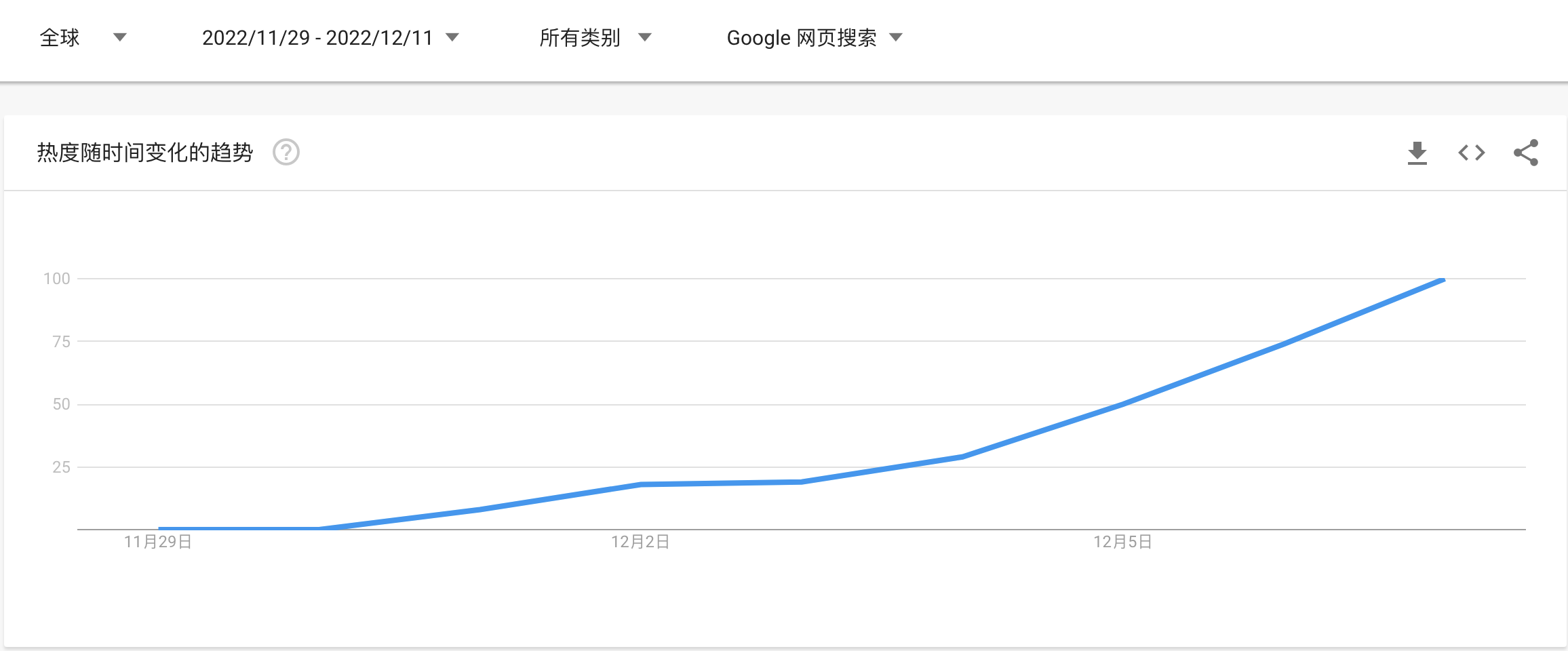Click the 75 y-axis label
The image size is (1568, 651).
(x=61, y=342)
